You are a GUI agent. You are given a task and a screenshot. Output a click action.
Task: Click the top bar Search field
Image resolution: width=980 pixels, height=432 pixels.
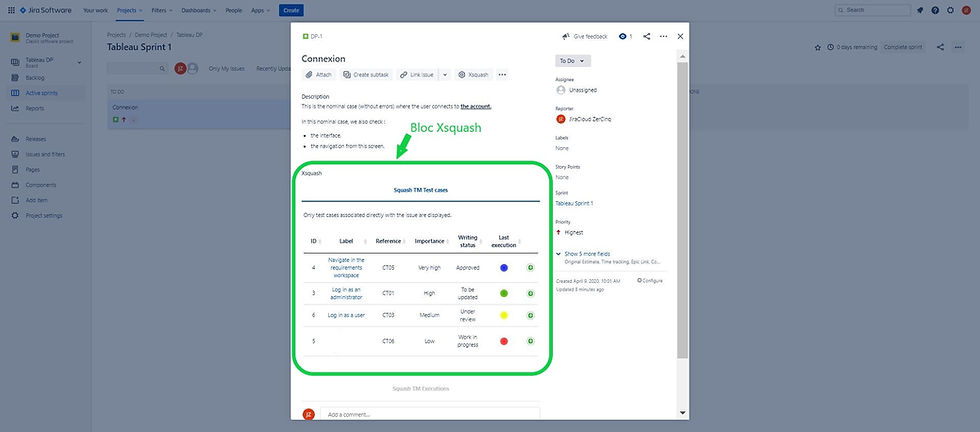[x=873, y=11]
